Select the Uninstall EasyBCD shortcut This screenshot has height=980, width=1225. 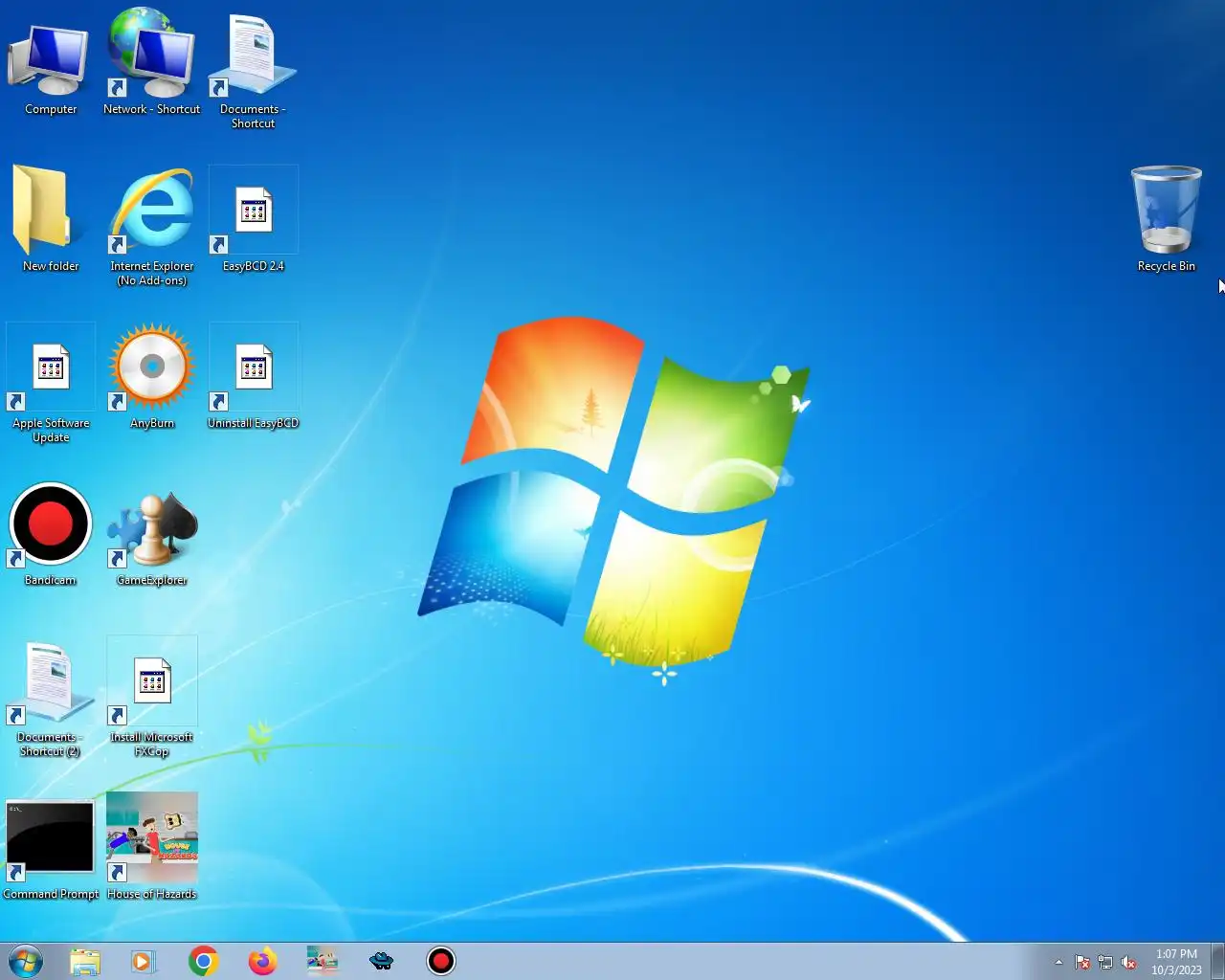(253, 377)
